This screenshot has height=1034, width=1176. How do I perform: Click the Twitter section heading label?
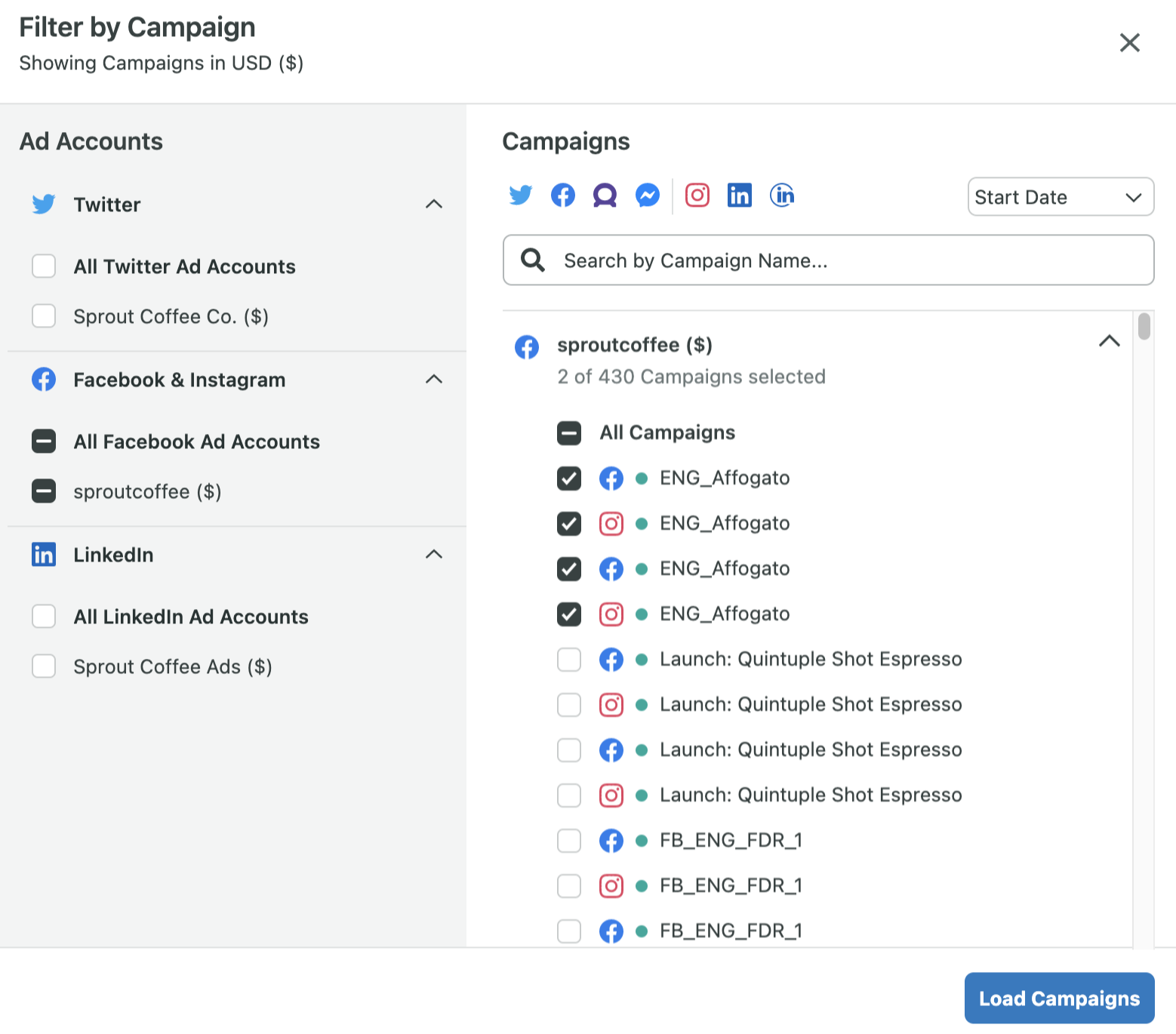[107, 205]
